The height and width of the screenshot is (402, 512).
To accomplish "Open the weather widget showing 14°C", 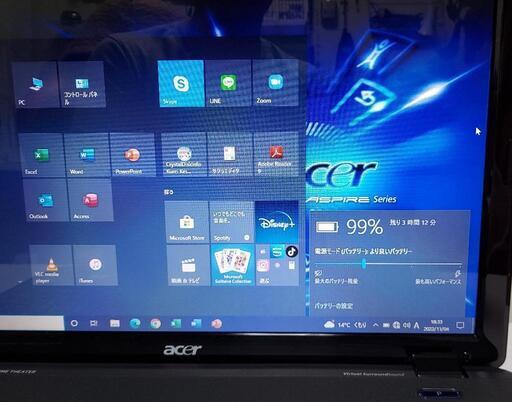I will coord(345,324).
